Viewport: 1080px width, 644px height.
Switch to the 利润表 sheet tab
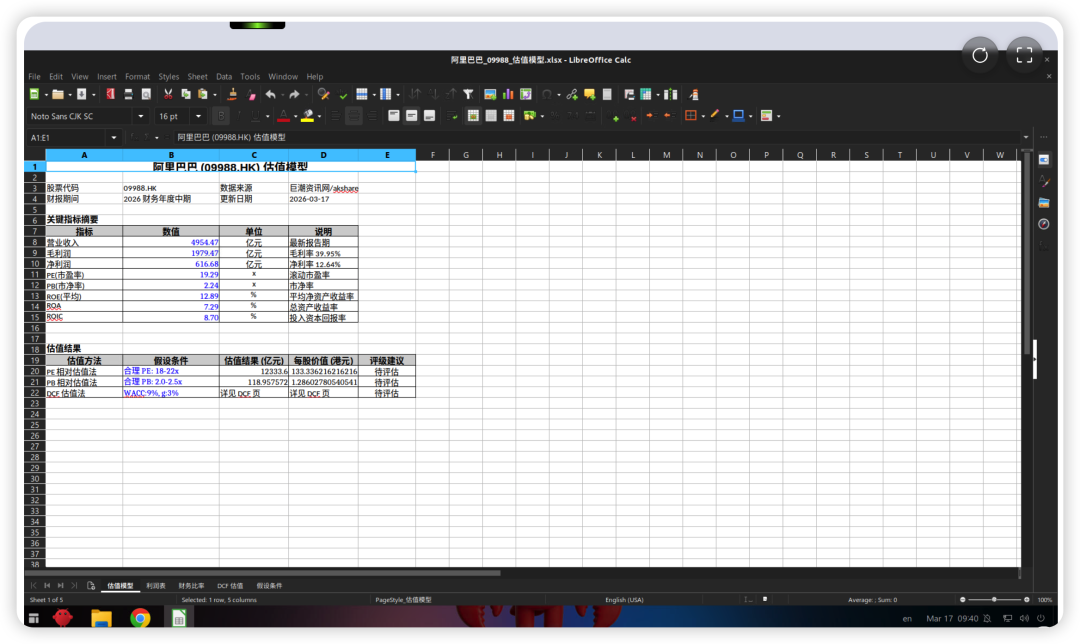click(156, 585)
